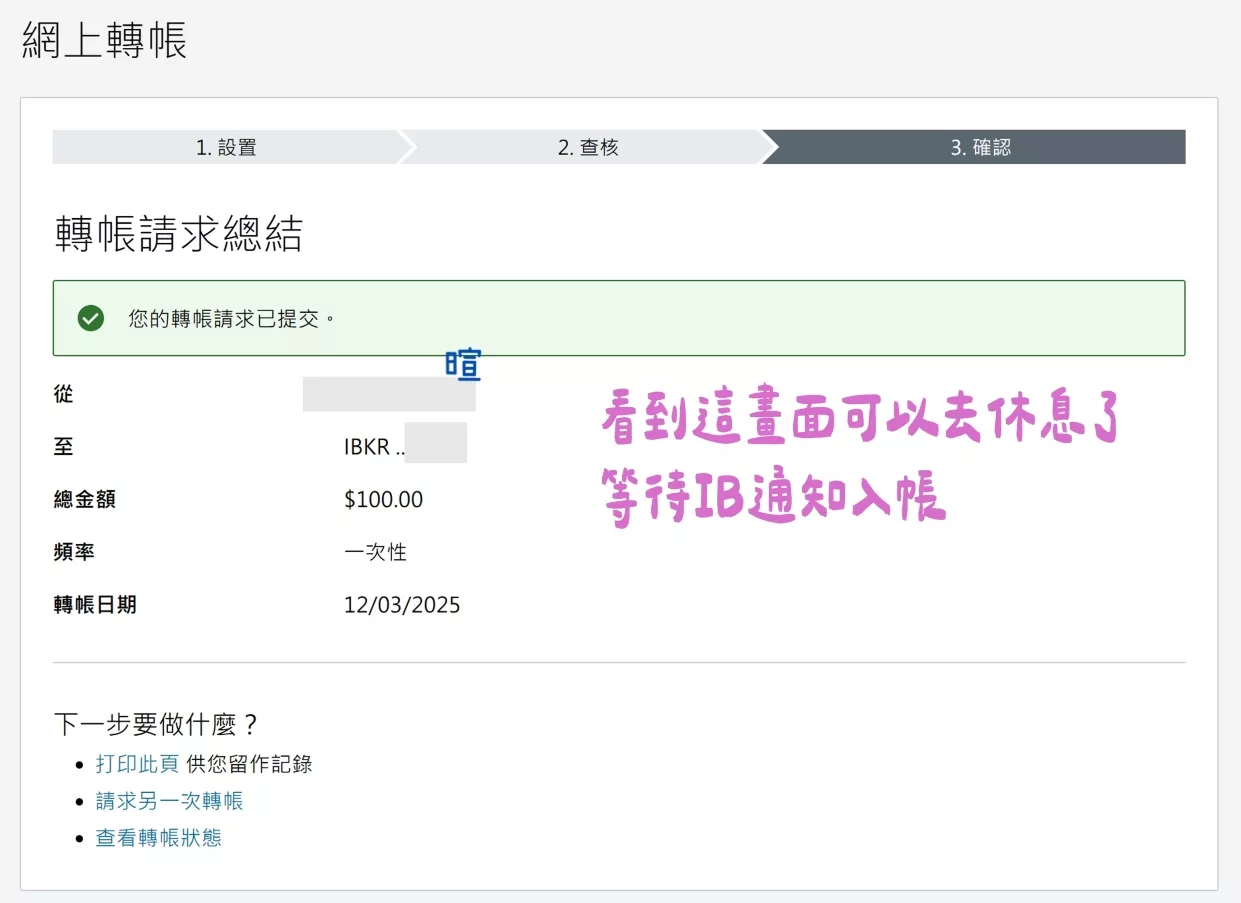The width and height of the screenshot is (1241, 903).
Task: Click the green success checkmark icon
Action: 91,318
